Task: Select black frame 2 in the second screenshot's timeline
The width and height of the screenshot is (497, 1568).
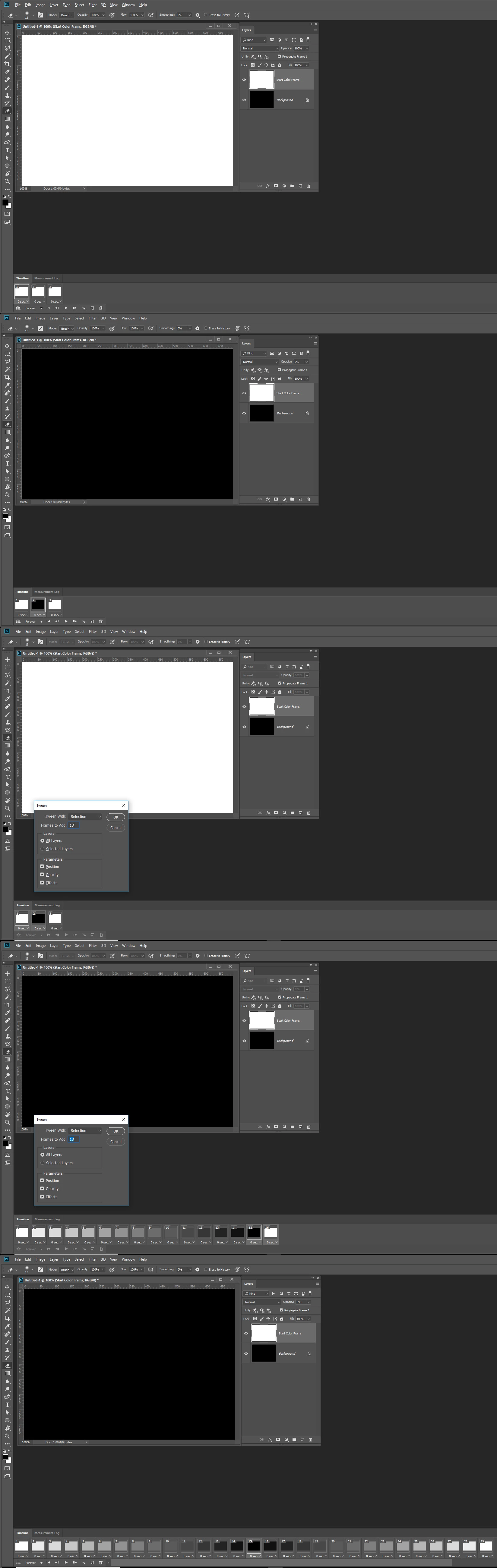Action: (38, 605)
